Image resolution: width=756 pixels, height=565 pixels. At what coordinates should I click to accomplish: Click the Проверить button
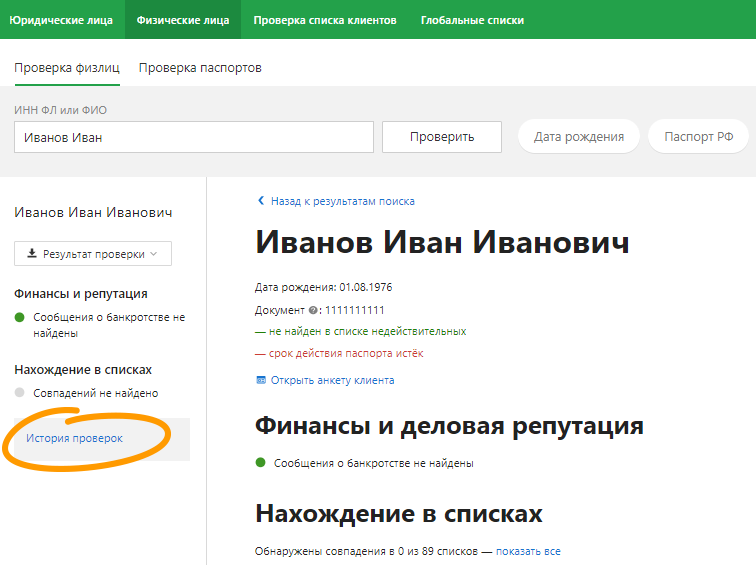pos(442,137)
